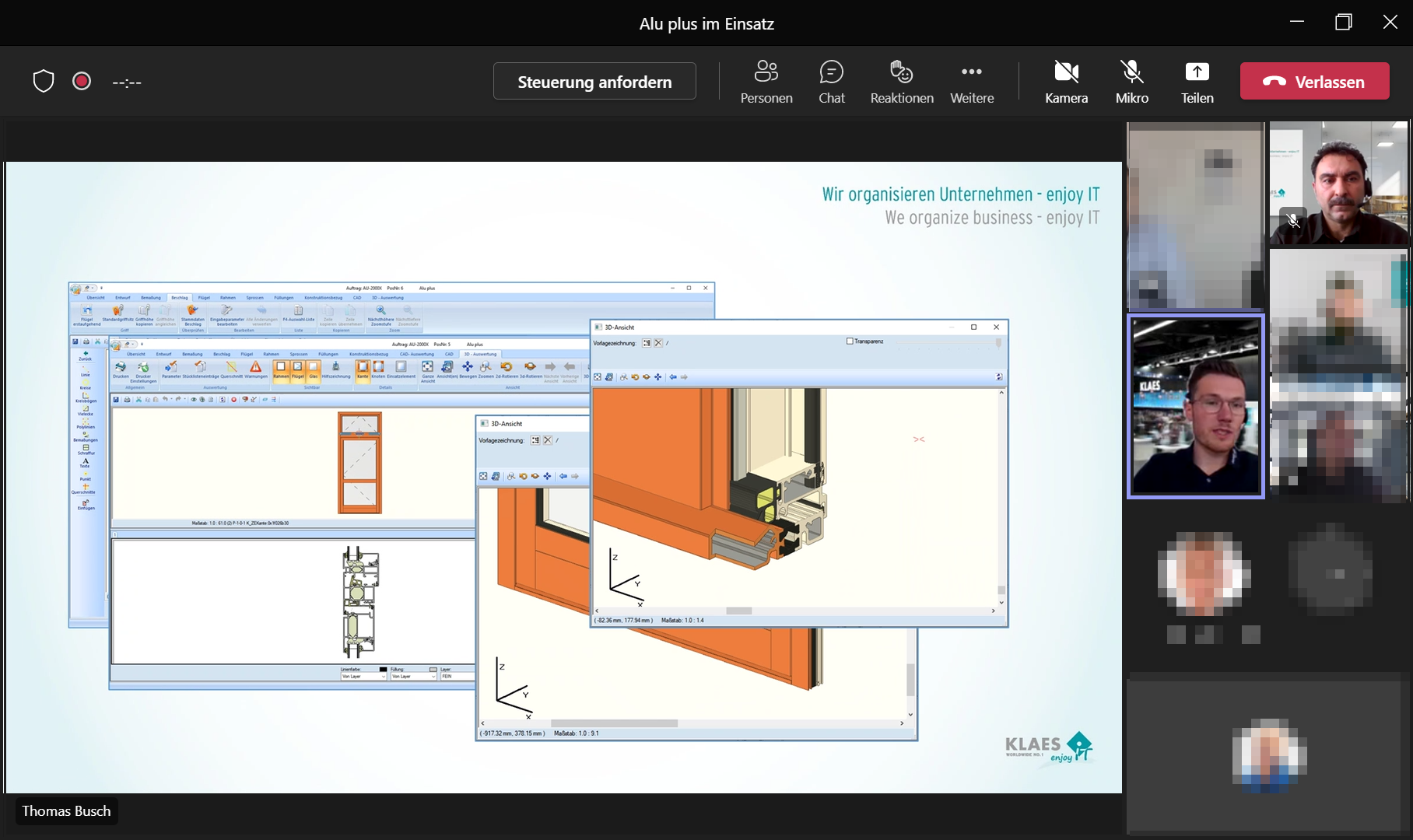
Task: Click the Thomas Busch presenter label
Action: pyautogui.click(x=66, y=810)
